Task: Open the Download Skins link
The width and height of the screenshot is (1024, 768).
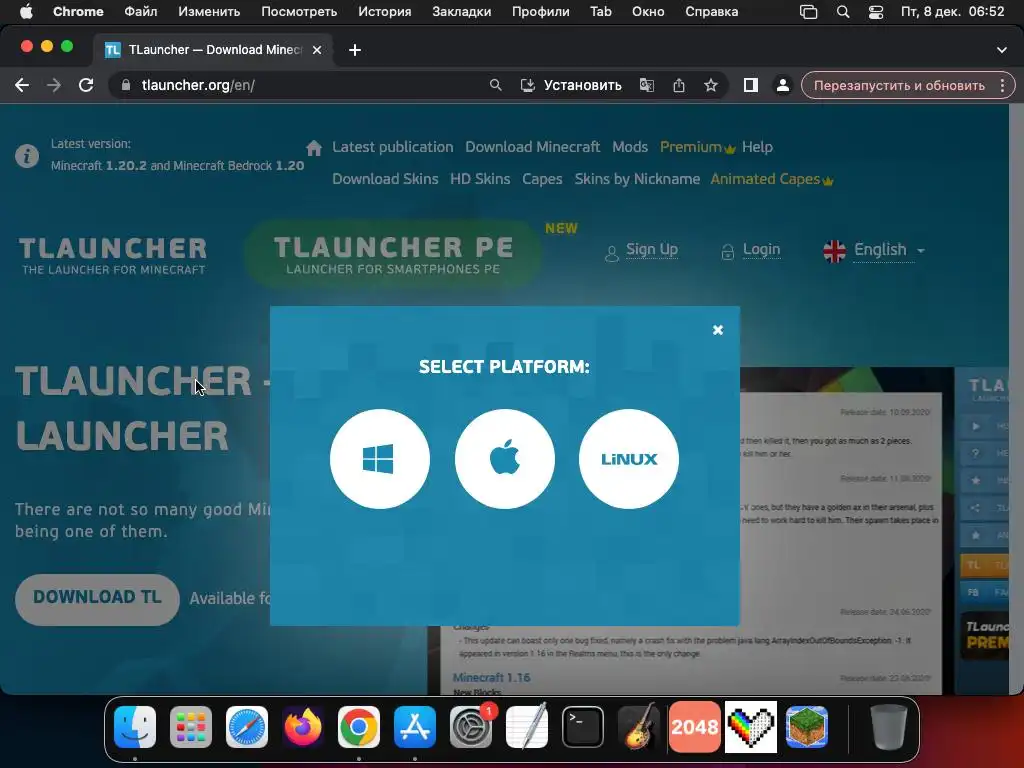Action: [385, 179]
